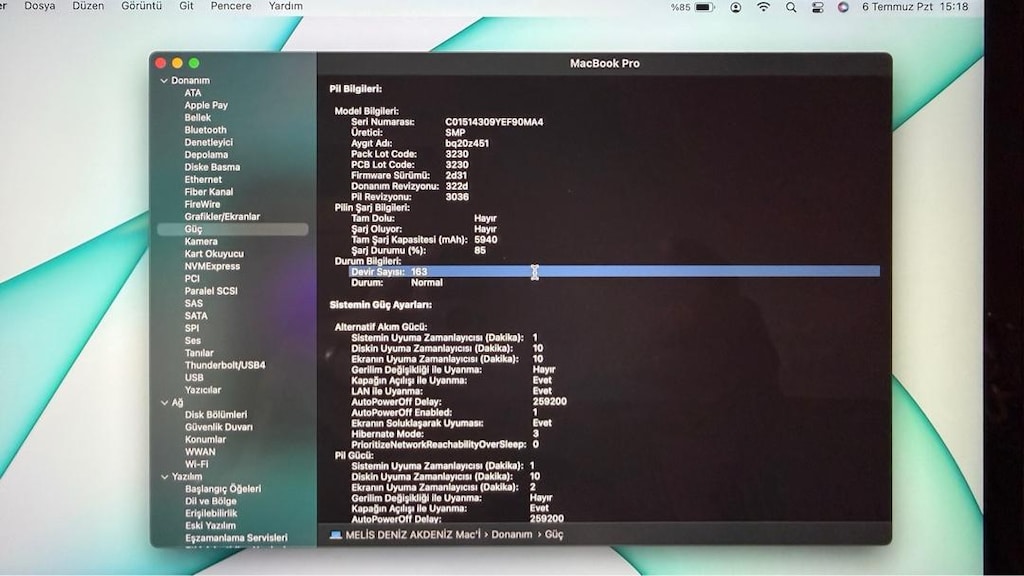
Task: Select Kart Okuyucu in the sidebar
Action: [x=214, y=254]
